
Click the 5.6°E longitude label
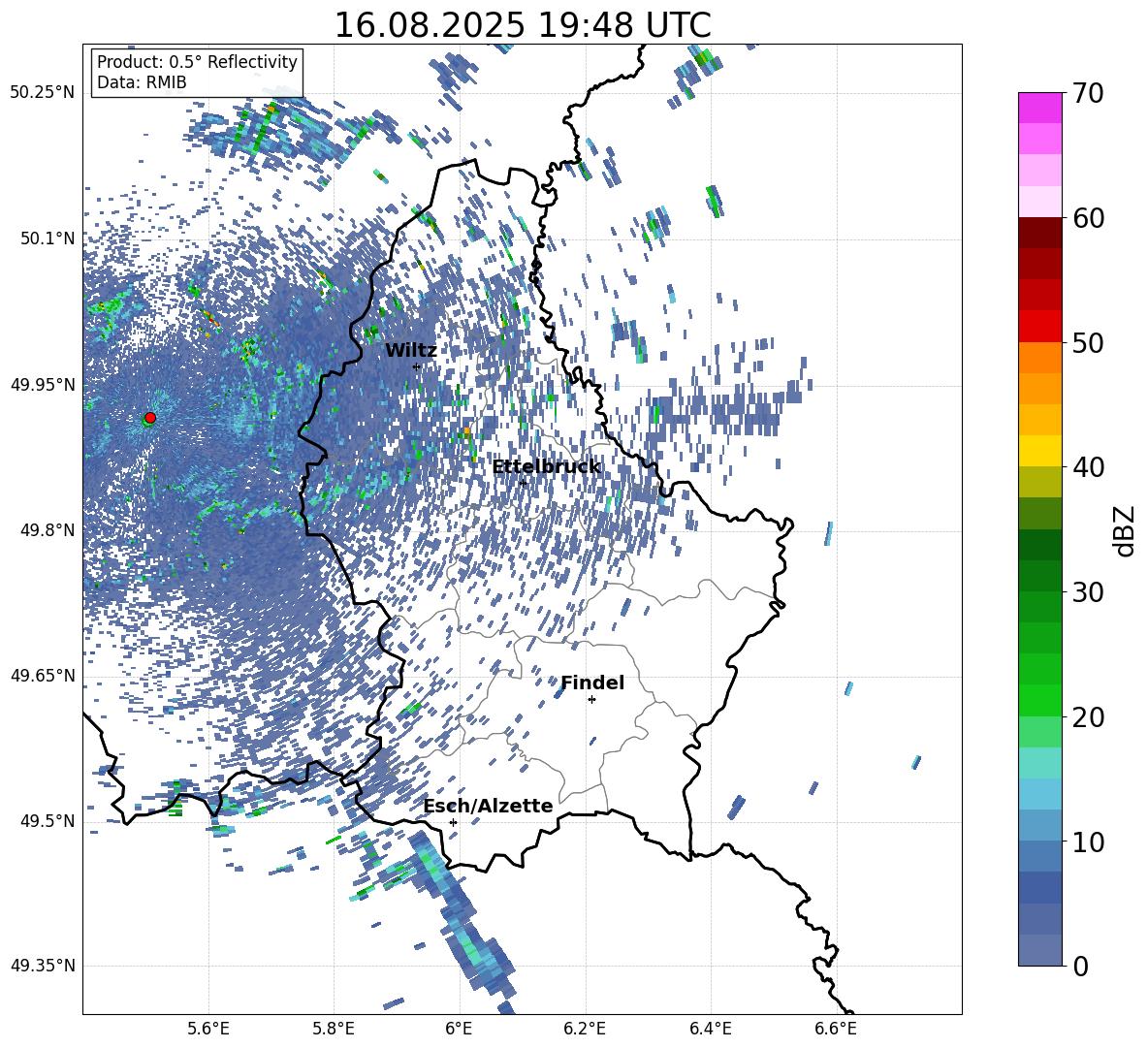pos(208,1029)
